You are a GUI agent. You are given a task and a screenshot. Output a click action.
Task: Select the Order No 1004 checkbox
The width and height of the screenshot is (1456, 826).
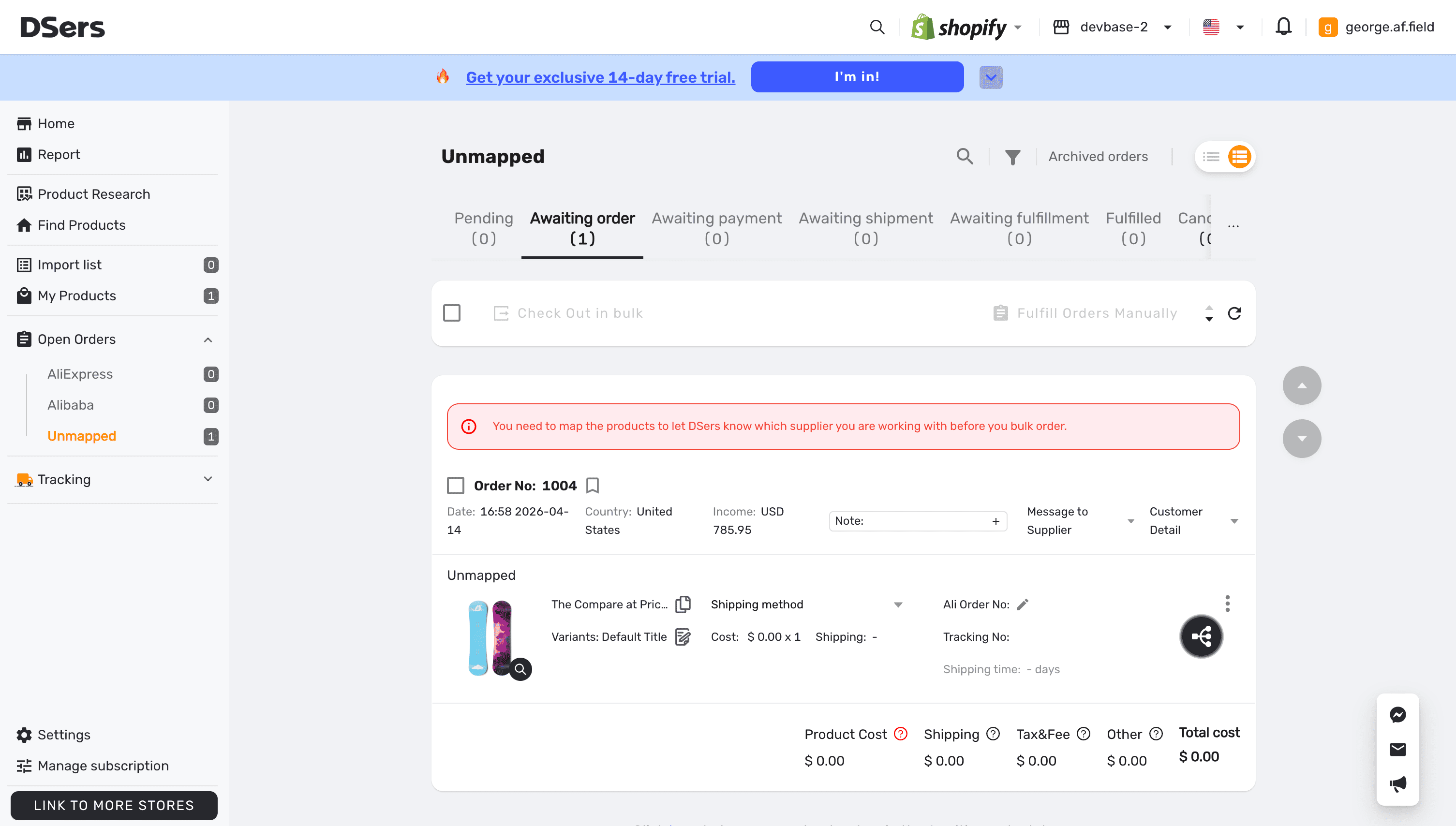[x=456, y=485]
